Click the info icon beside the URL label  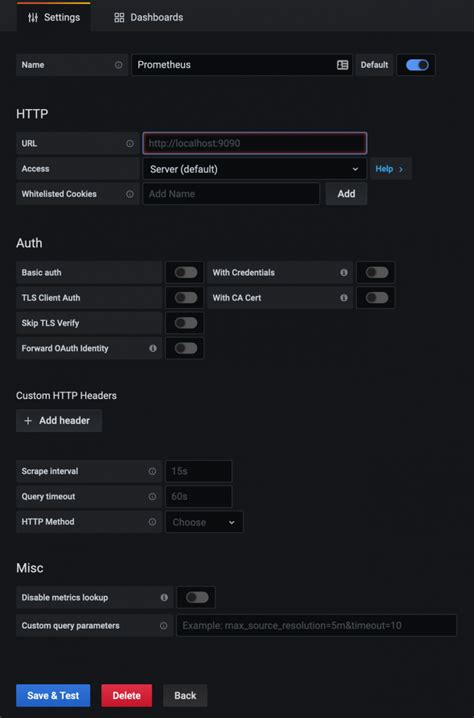coord(130,143)
